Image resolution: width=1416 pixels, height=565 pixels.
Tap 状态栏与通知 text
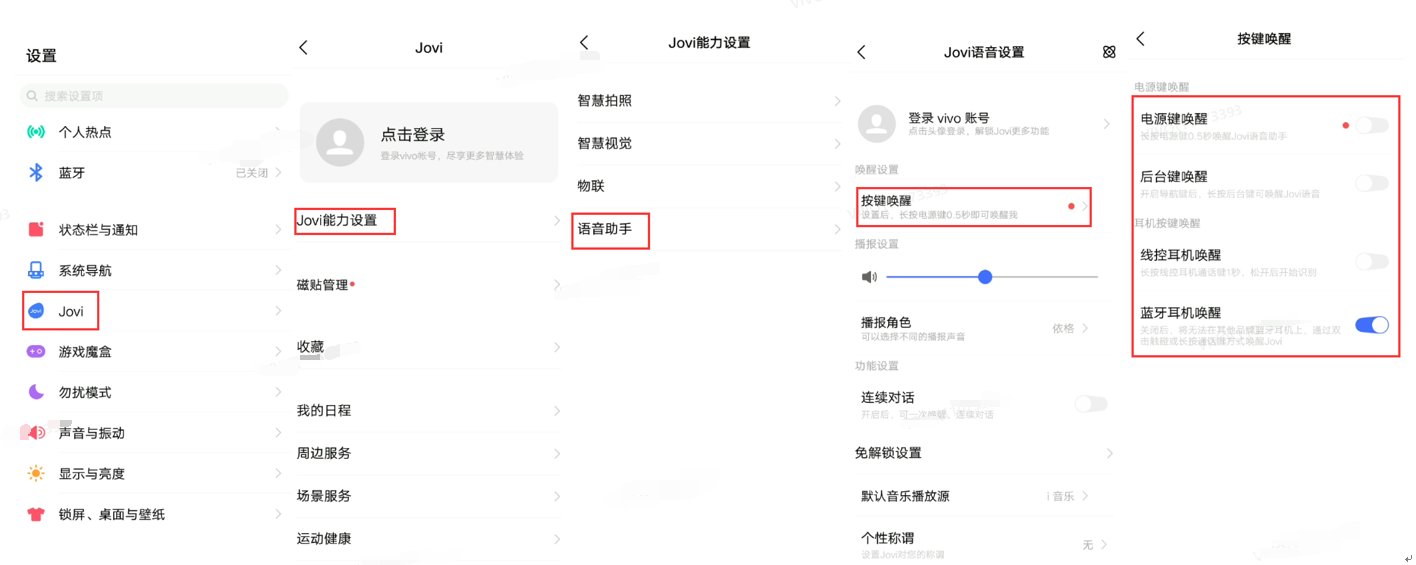point(98,230)
